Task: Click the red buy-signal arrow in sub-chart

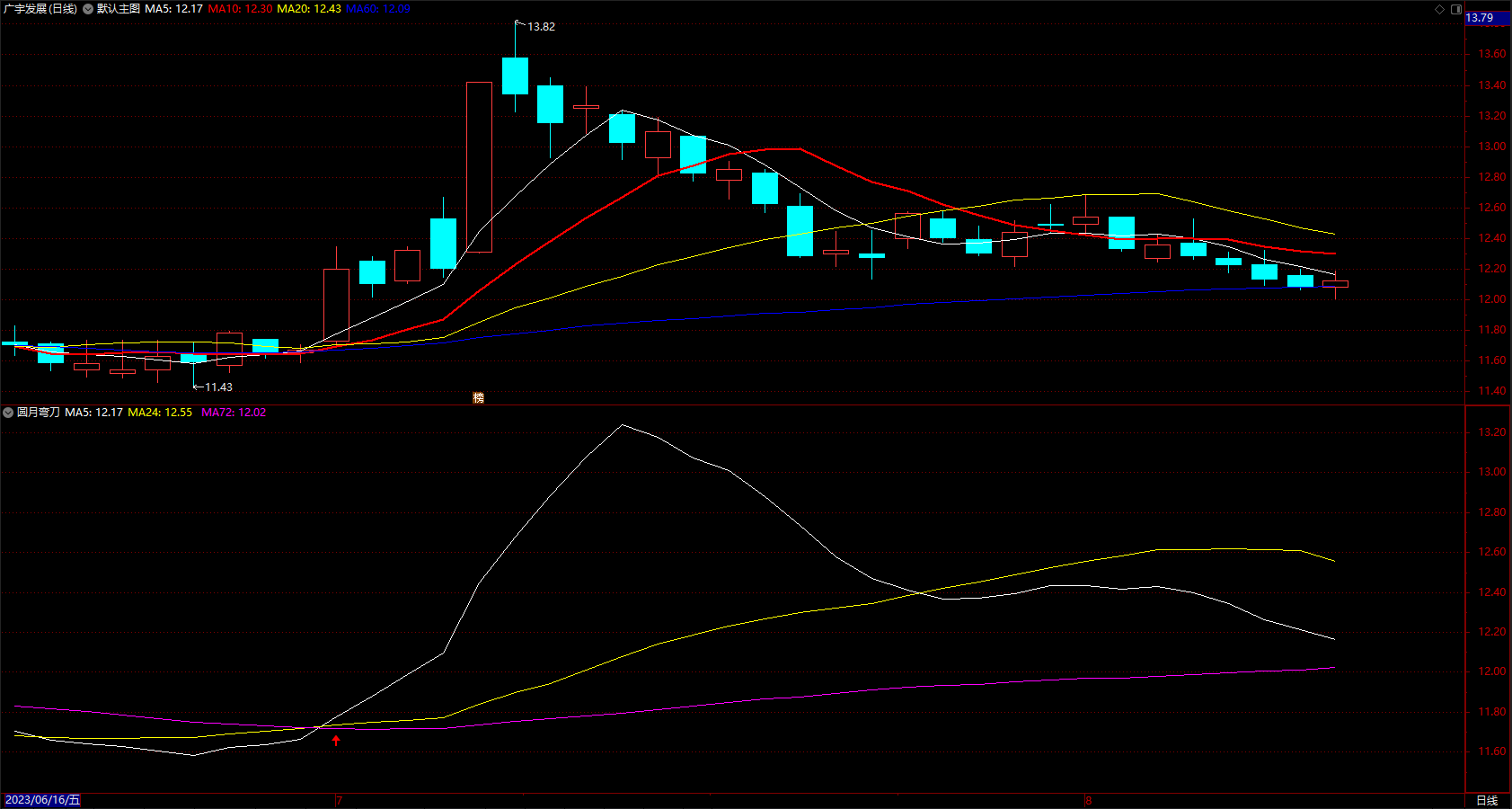Action: click(x=336, y=741)
